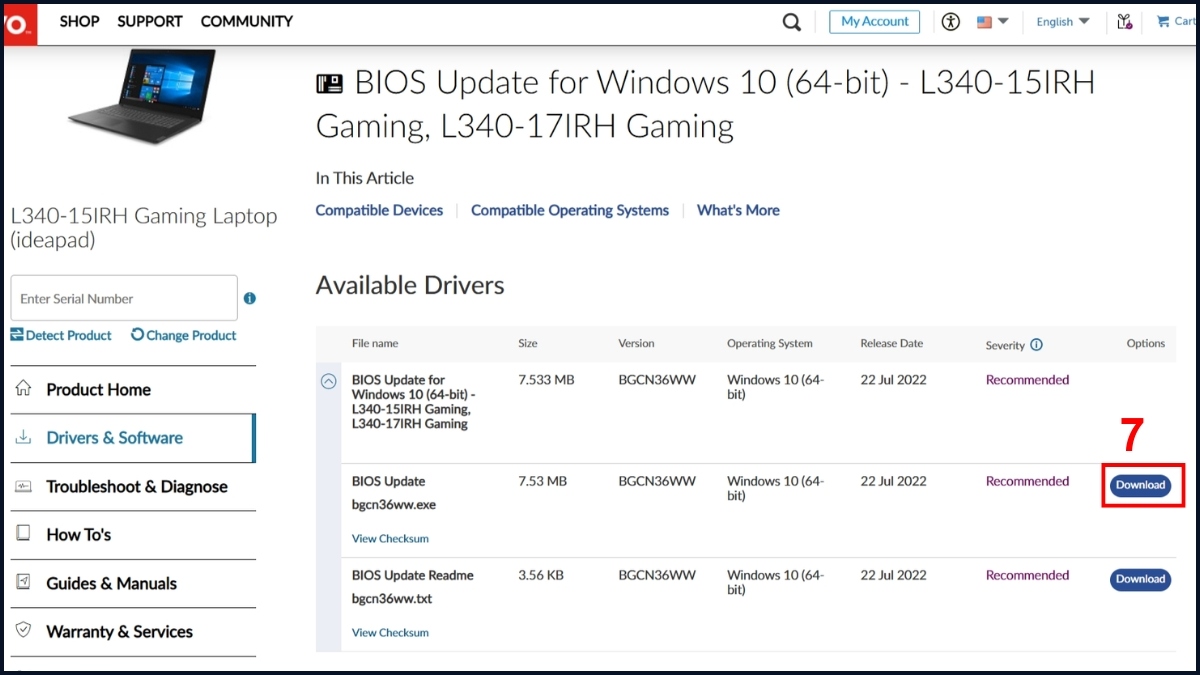Open the English language dropdown

click(x=1062, y=22)
